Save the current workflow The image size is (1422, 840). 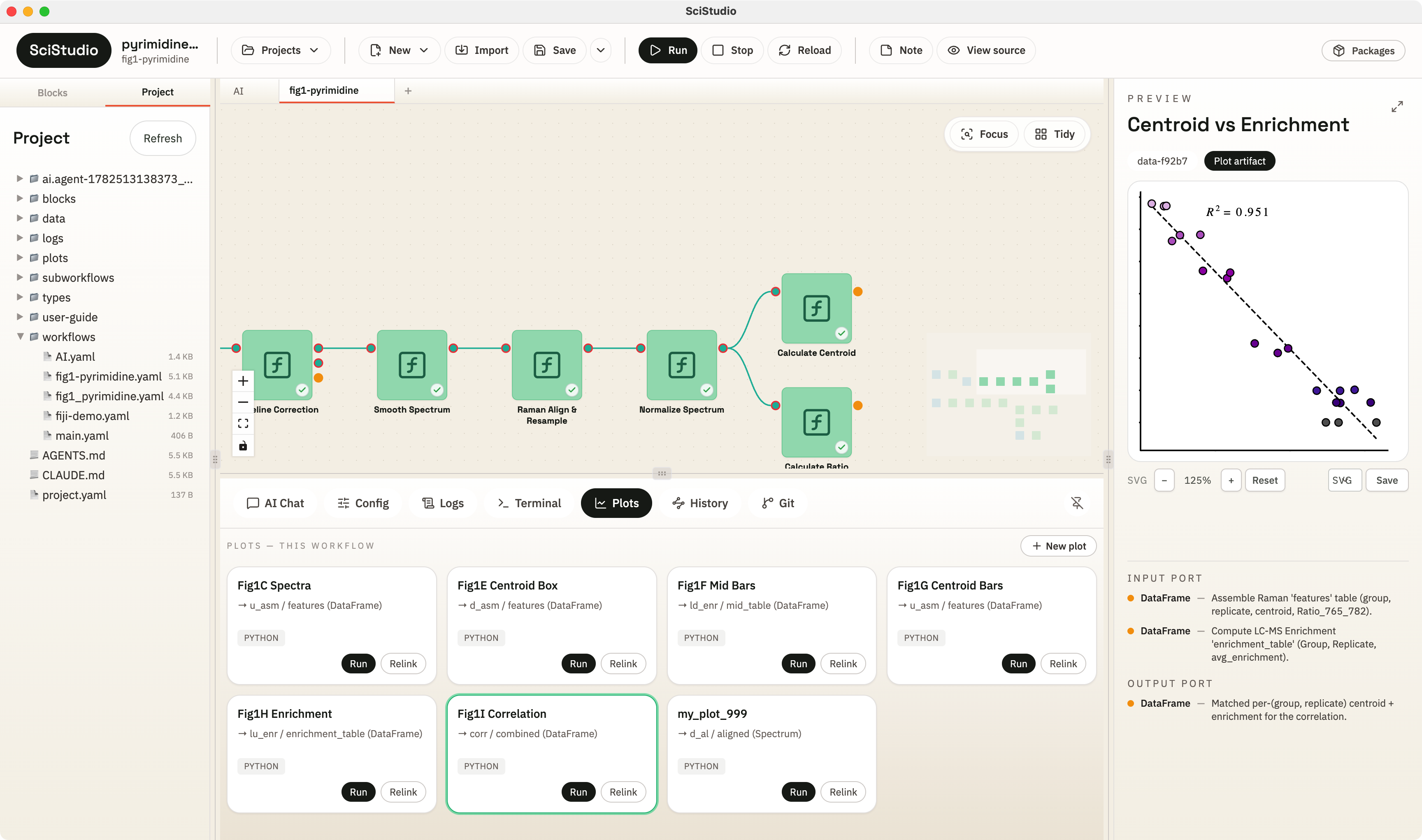tap(555, 50)
